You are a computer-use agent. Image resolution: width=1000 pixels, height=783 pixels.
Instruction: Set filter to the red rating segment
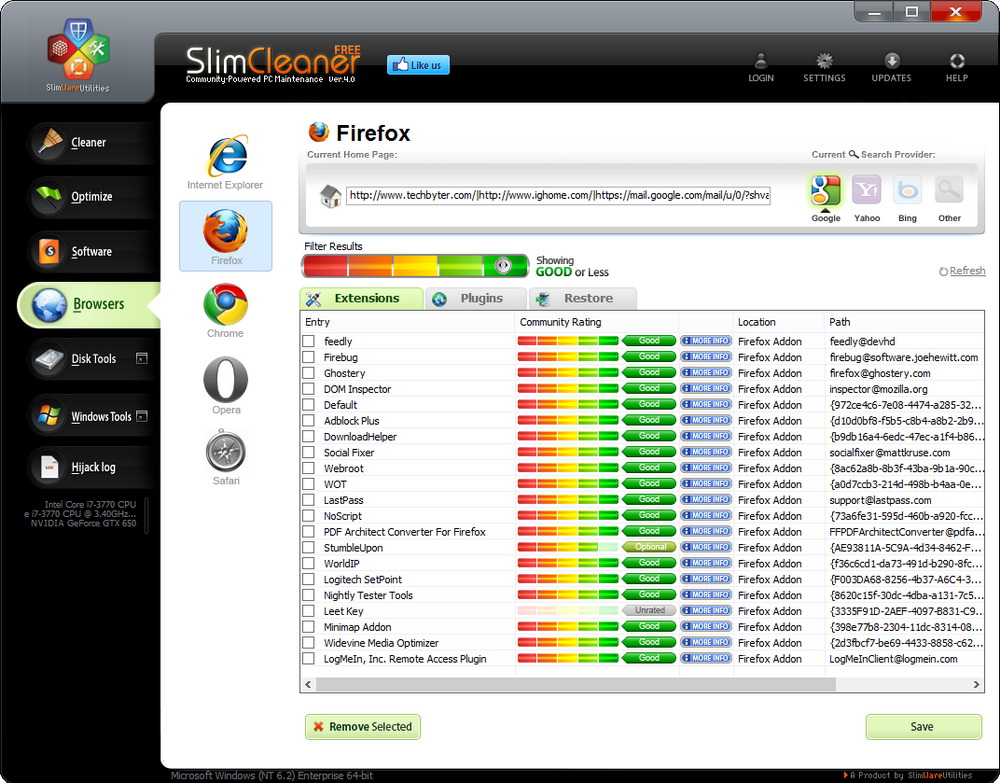[x=326, y=266]
